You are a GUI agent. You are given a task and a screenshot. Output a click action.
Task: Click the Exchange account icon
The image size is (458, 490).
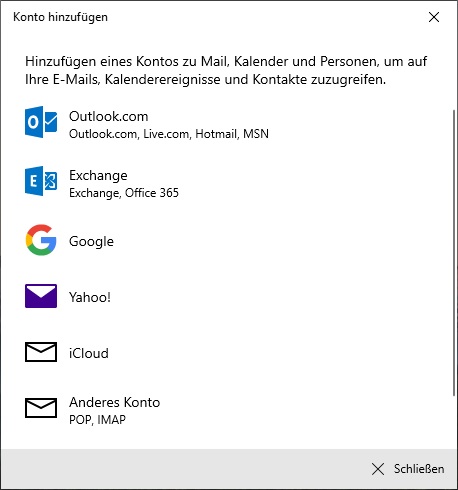pos(41,181)
